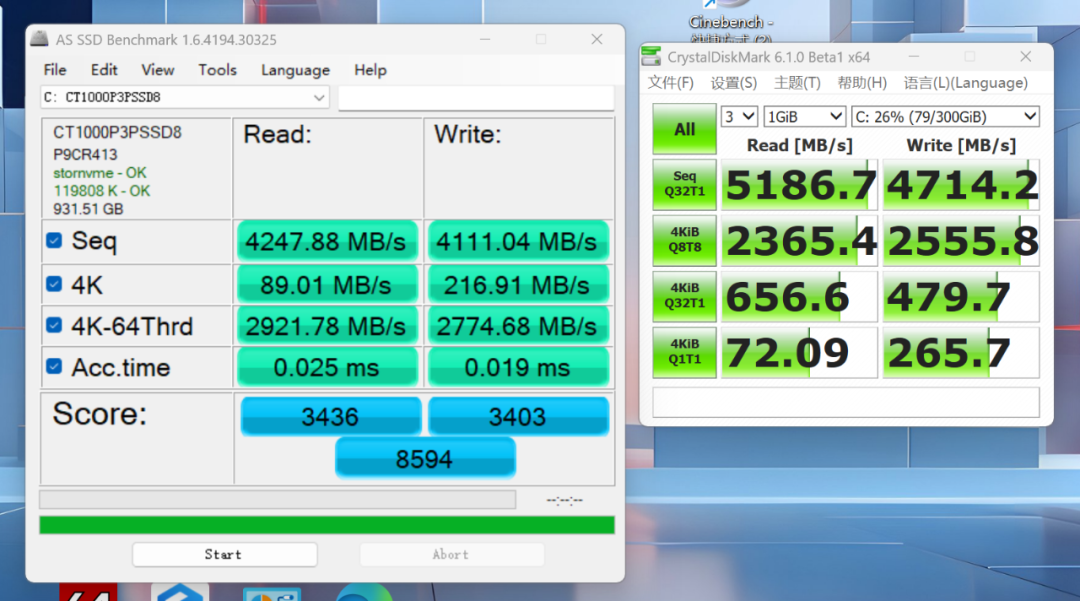
Task: Open the Language menu in AS SSD
Action: tap(295, 70)
